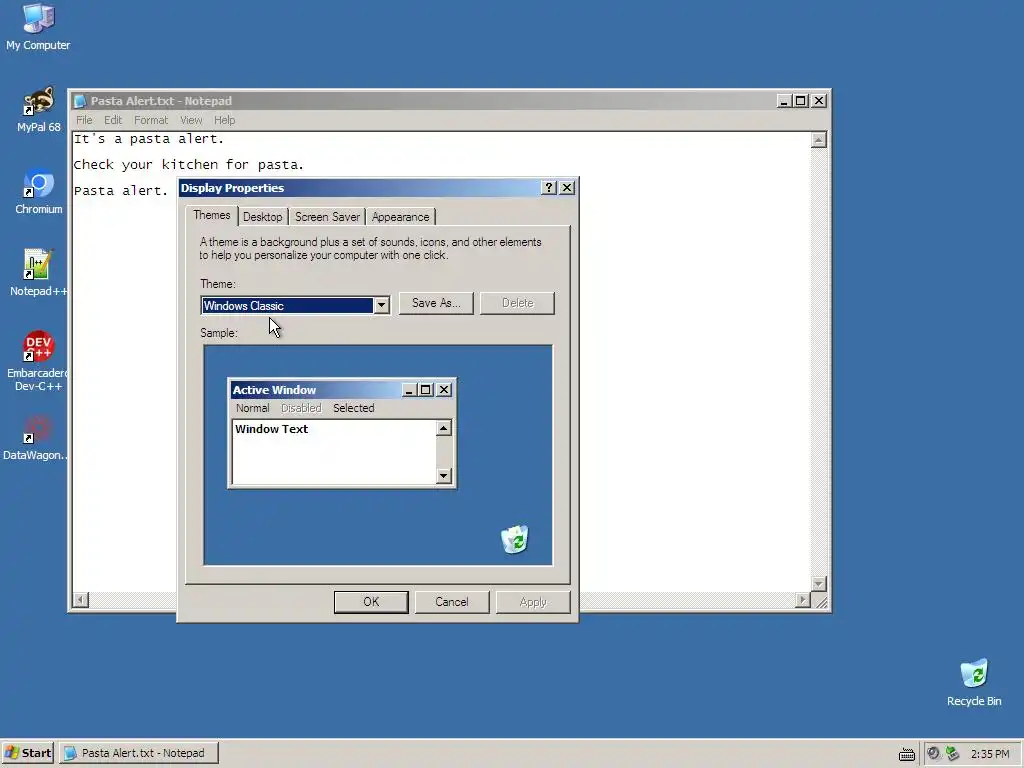Viewport: 1024px width, 768px height.
Task: Open Notepad Edit menu
Action: pos(113,120)
